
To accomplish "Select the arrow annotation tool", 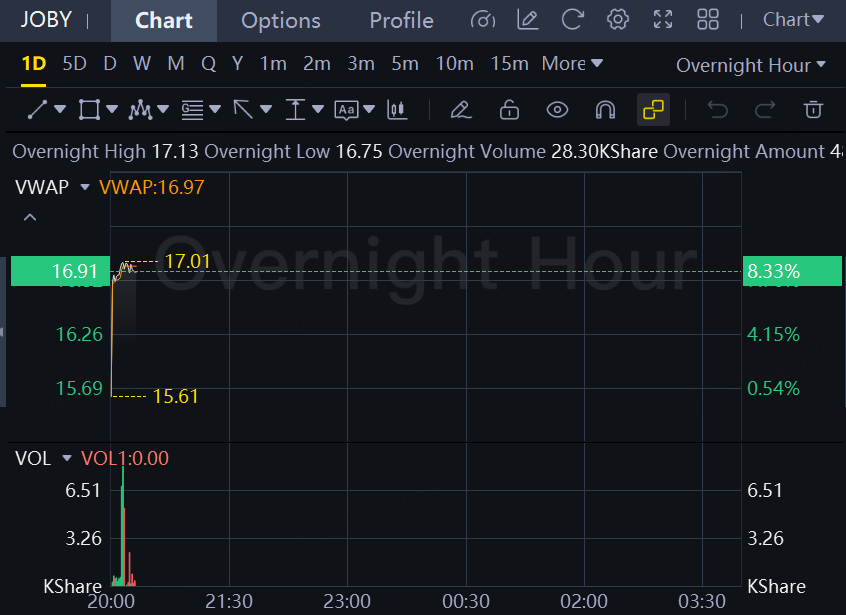I will click(x=243, y=110).
